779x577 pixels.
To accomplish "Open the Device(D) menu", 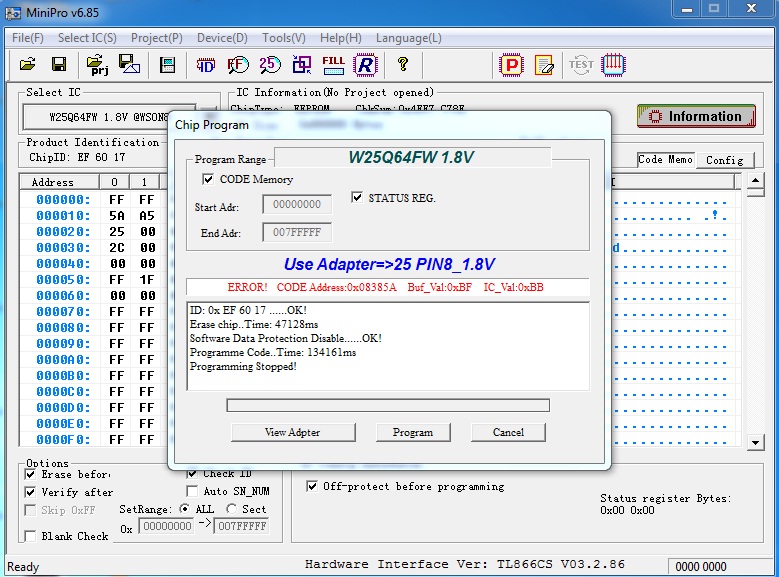I will (x=222, y=38).
